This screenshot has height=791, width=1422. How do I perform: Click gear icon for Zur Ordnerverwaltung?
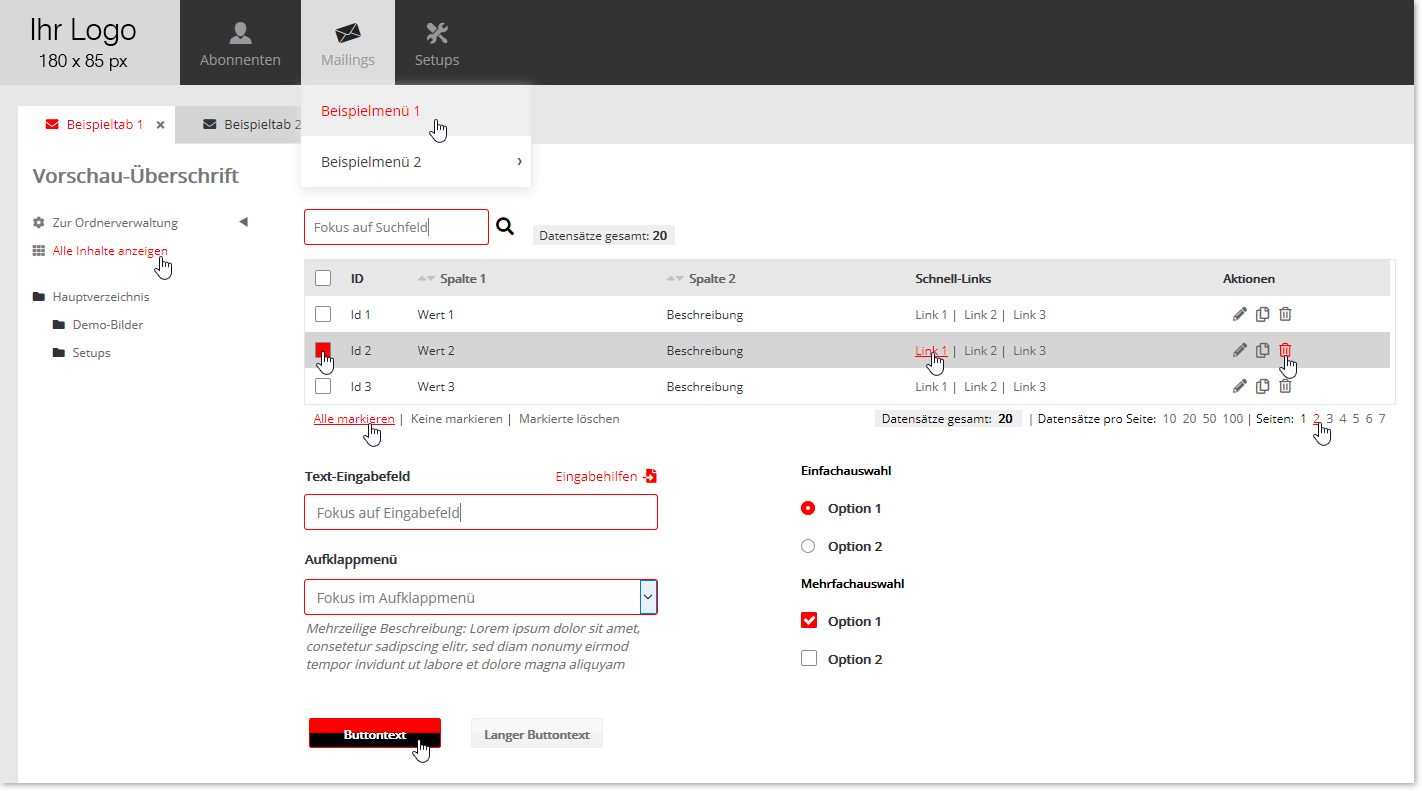[39, 223]
